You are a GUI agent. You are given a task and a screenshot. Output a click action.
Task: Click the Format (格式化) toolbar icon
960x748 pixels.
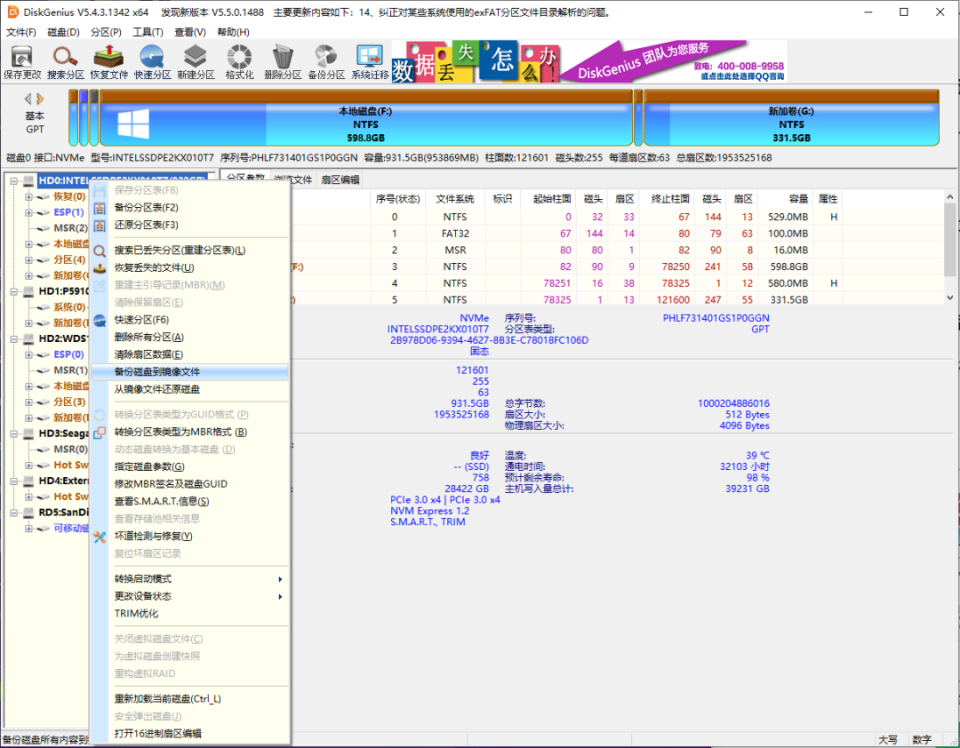click(239, 62)
